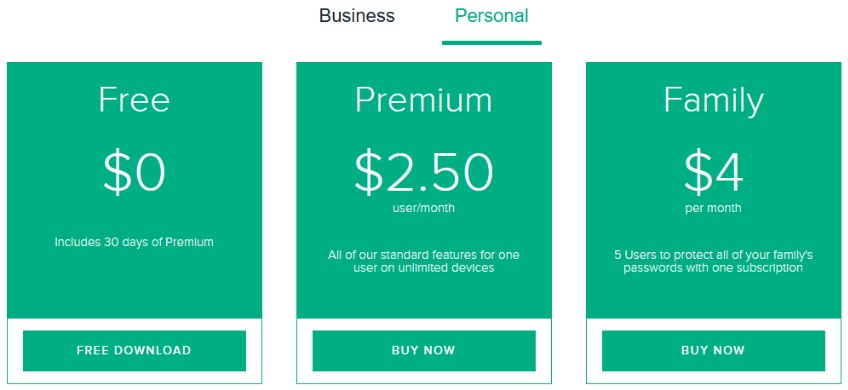Screen dimensions: 848x390
Task: Switch to the Business tab
Action: pos(356,16)
